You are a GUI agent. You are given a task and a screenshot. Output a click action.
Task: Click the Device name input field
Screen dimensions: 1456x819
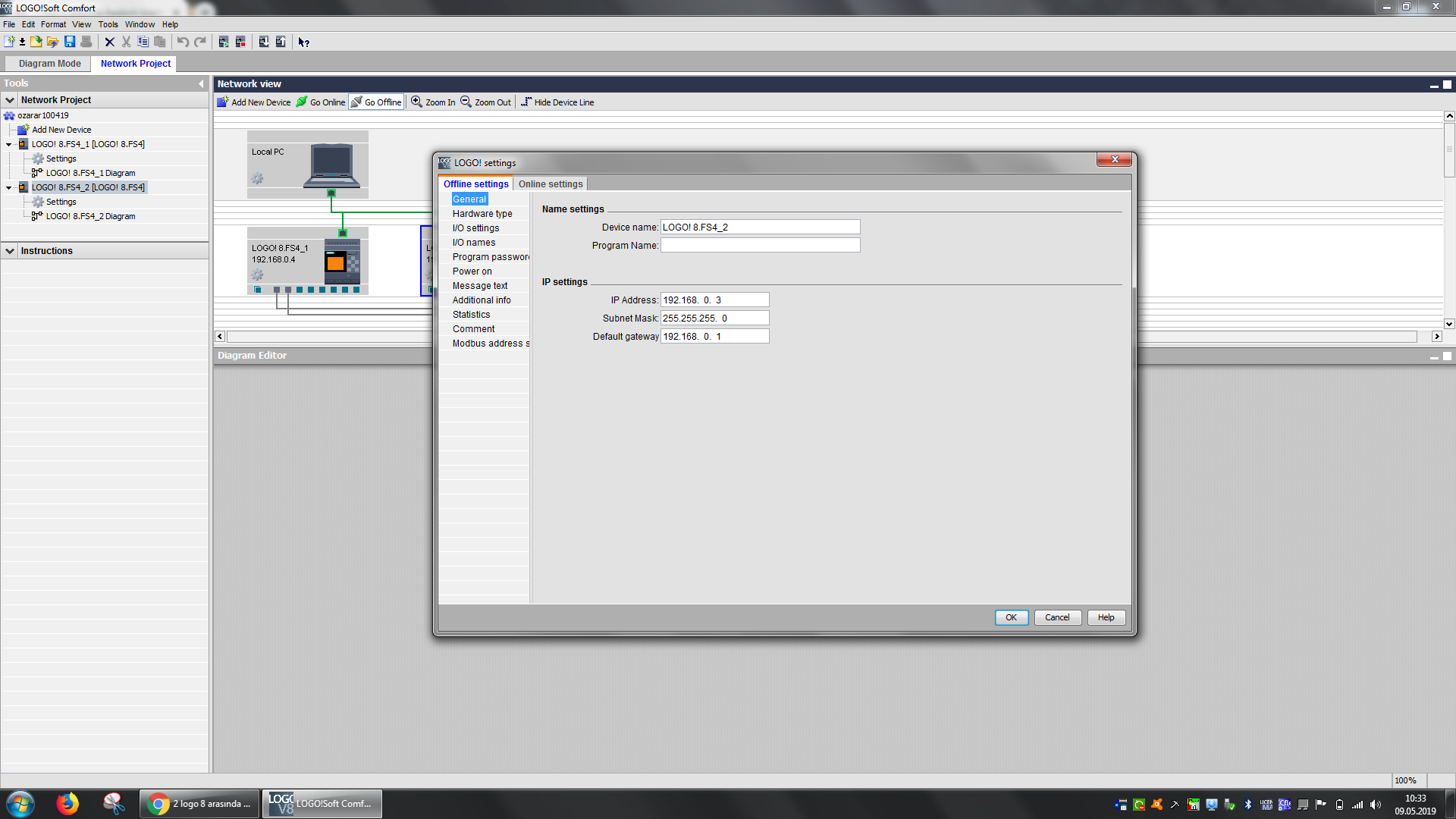tap(760, 227)
